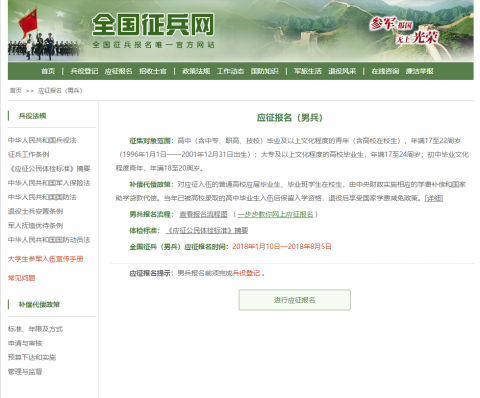The height and width of the screenshot is (398, 480).
Task: Open the 征兵工作条例 sidebar link
Action: (x=29, y=154)
